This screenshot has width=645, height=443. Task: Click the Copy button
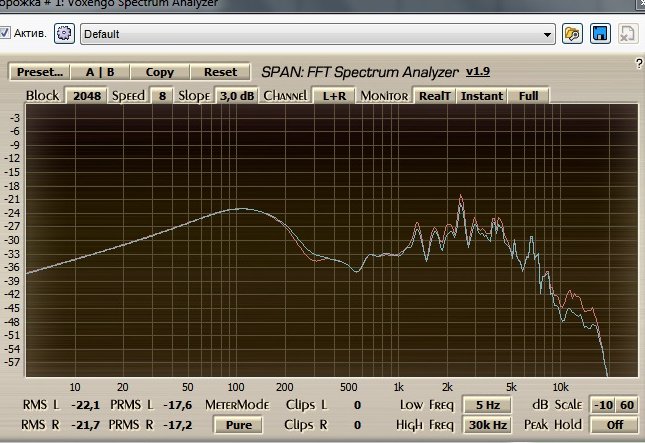tap(159, 72)
